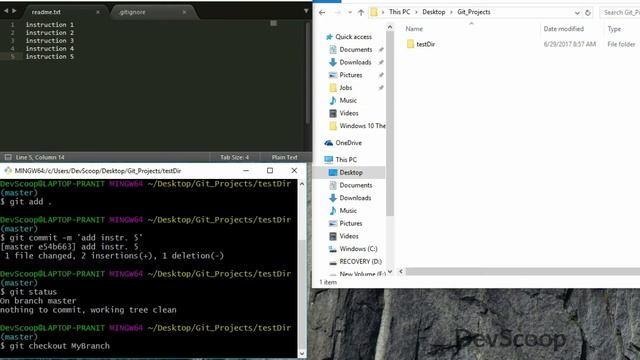Sort files by Type column
Viewport: 640px width, 360px height.
[x=614, y=29]
